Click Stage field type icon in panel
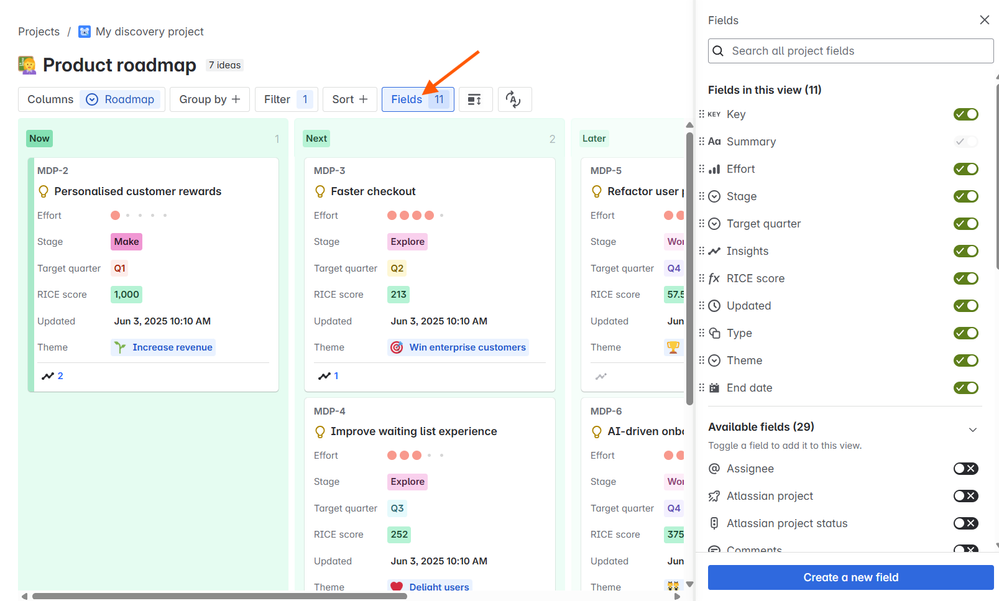The image size is (999, 601). tap(714, 196)
